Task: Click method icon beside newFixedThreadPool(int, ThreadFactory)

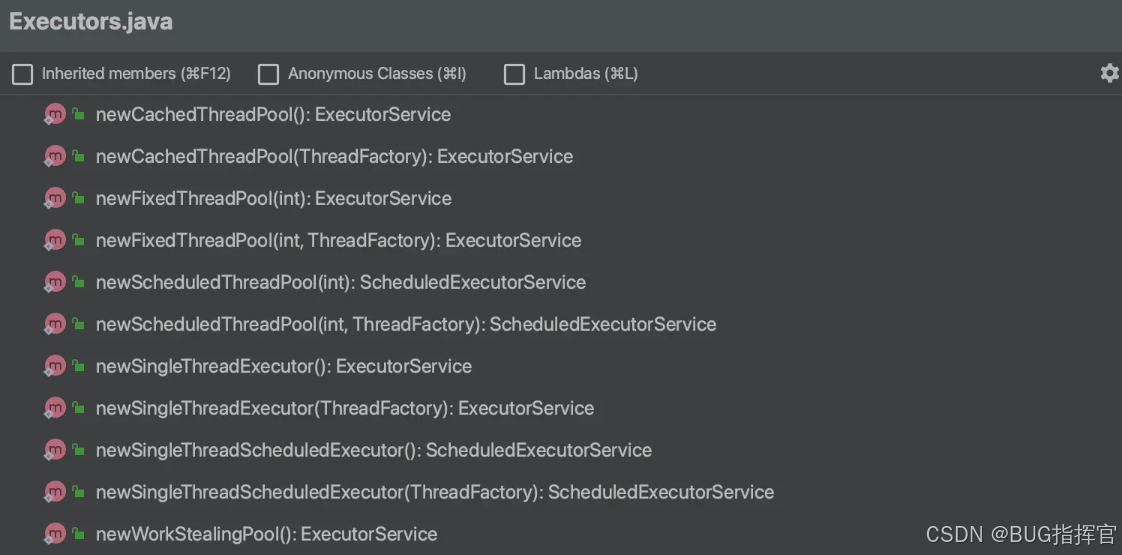Action: pyautogui.click(x=55, y=240)
